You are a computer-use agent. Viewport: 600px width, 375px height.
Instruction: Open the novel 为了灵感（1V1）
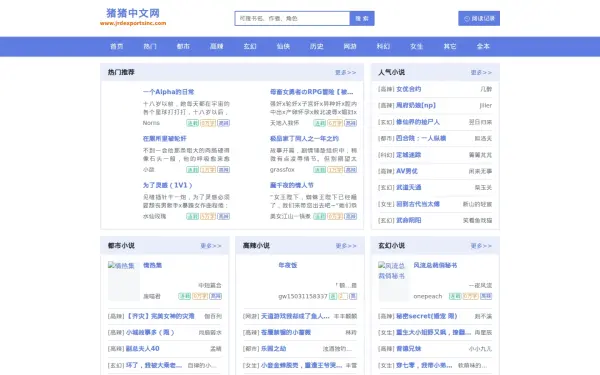pyautogui.click(x=168, y=185)
